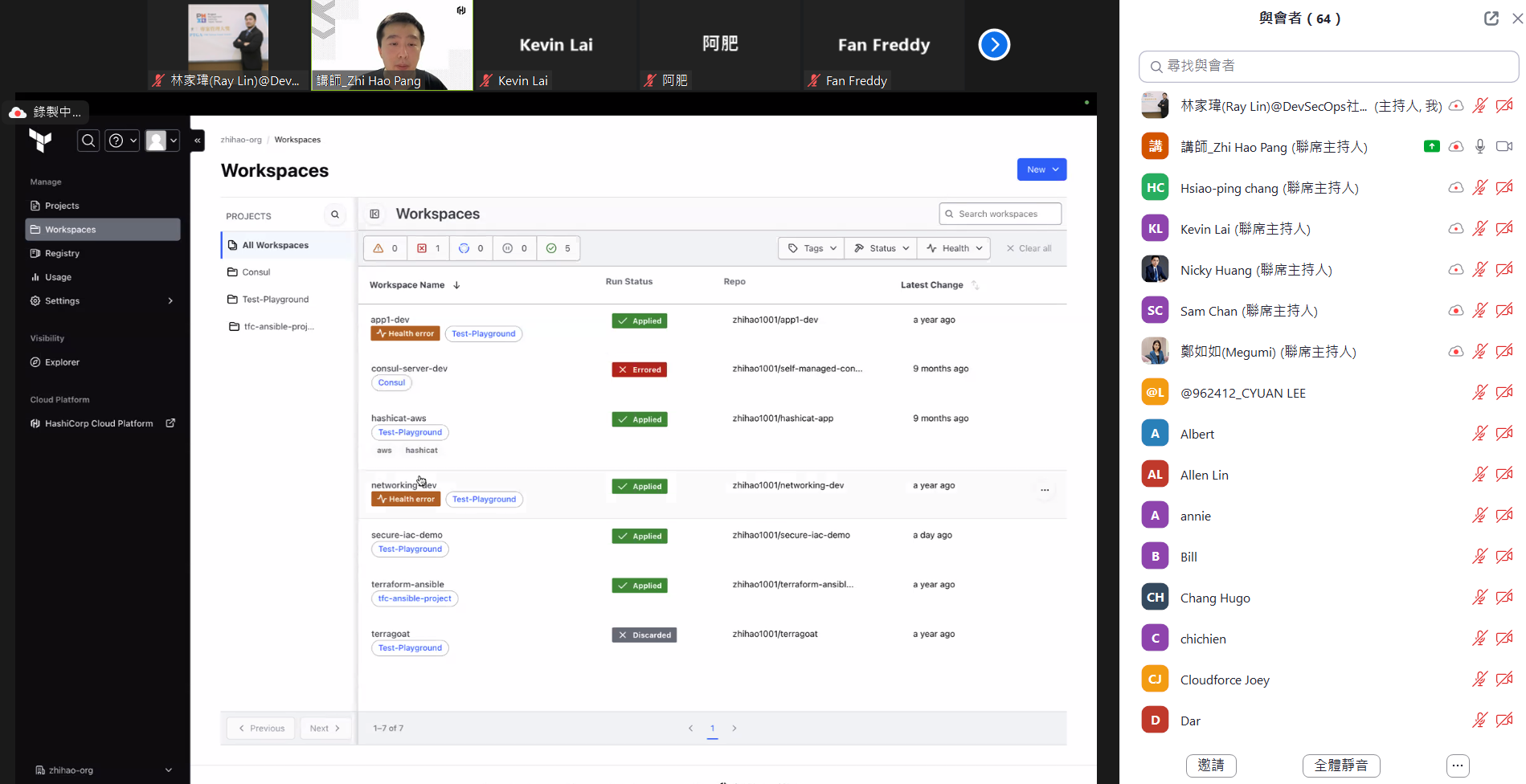This screenshot has width=1526, height=784.
Task: Filter workspaces by errored status count
Action: click(428, 248)
